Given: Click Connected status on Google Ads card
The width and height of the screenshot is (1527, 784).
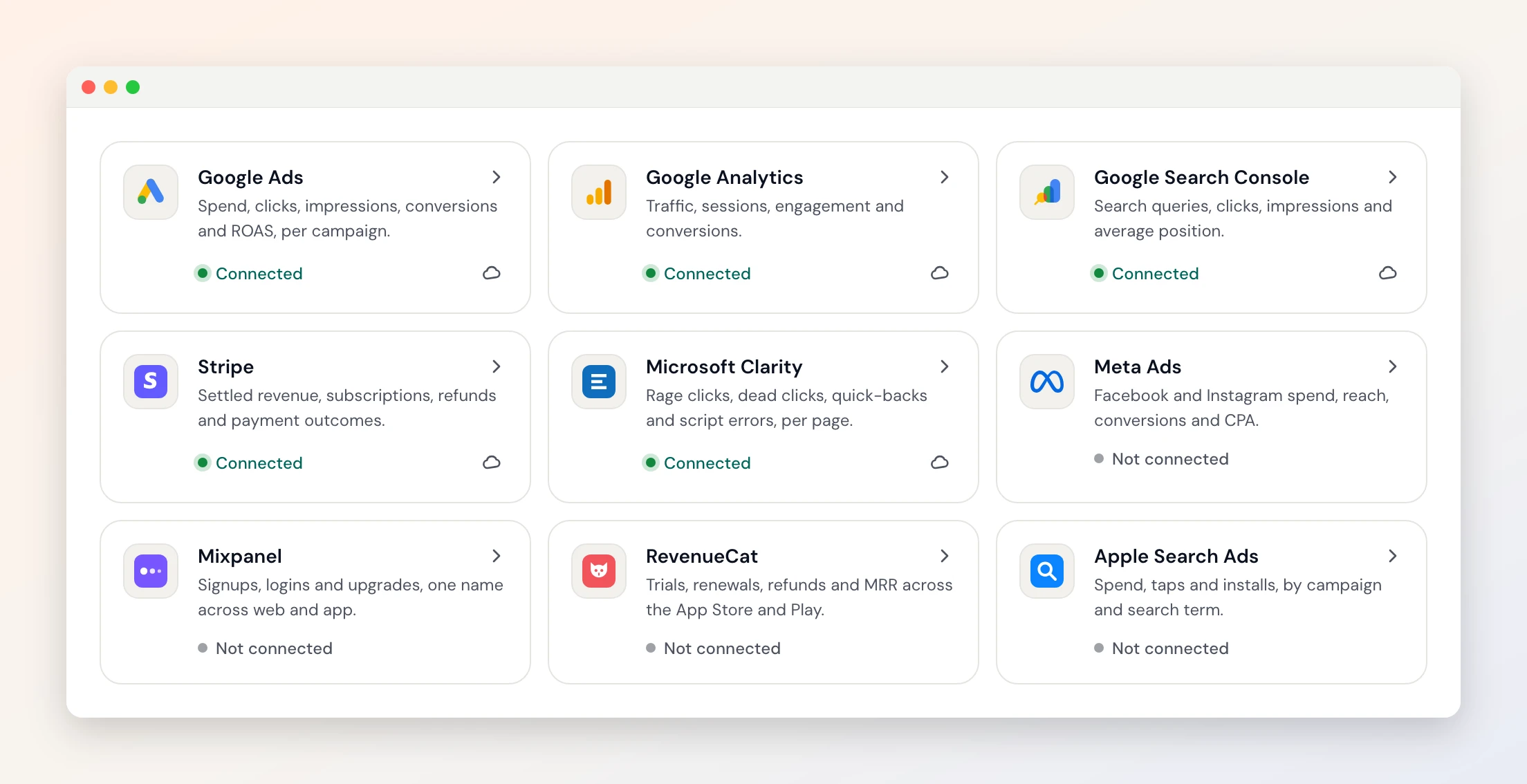Looking at the screenshot, I should 249,274.
